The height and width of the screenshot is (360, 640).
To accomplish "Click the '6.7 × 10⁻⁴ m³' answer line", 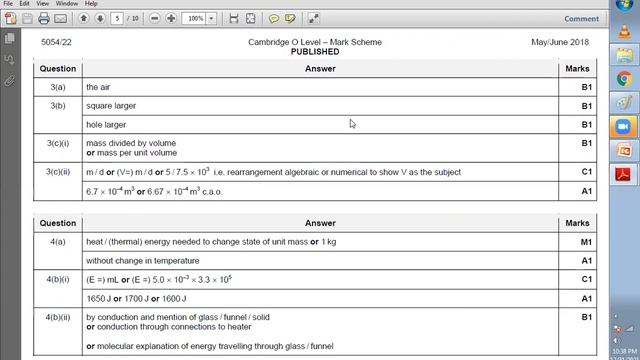I will pyautogui.click(x=154, y=191).
